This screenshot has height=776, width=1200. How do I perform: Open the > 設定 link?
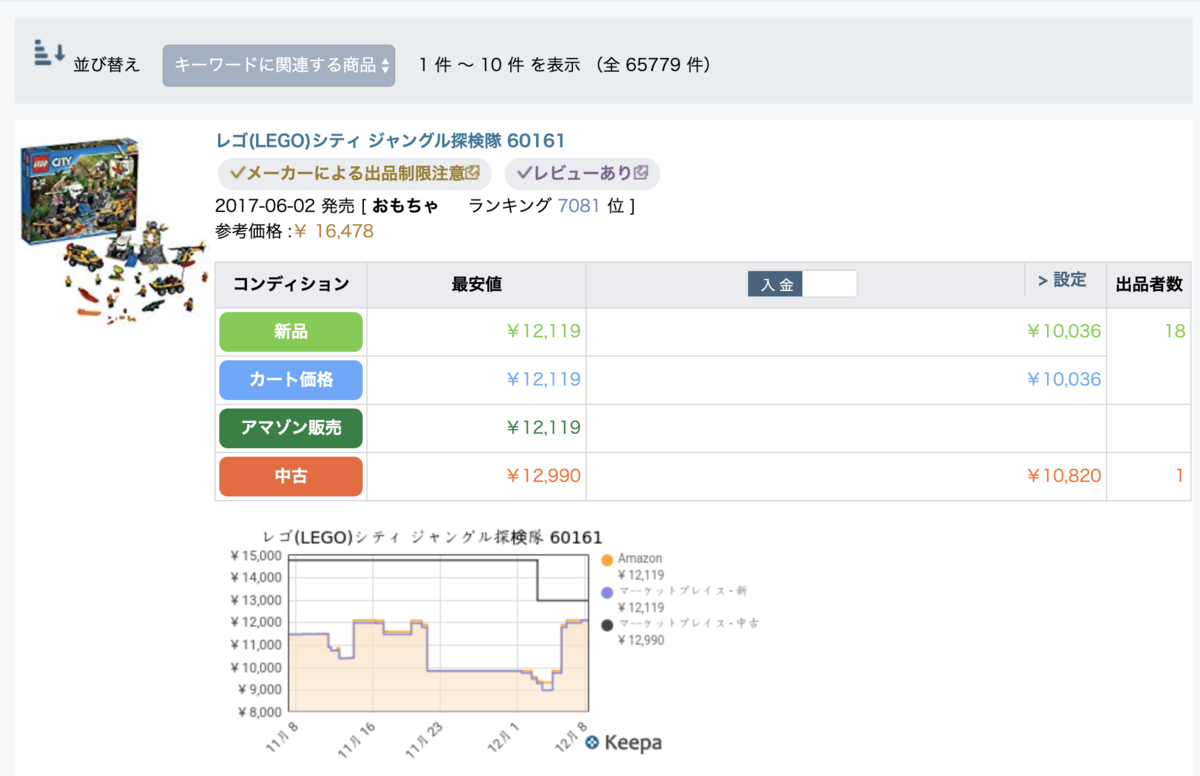coord(1062,280)
